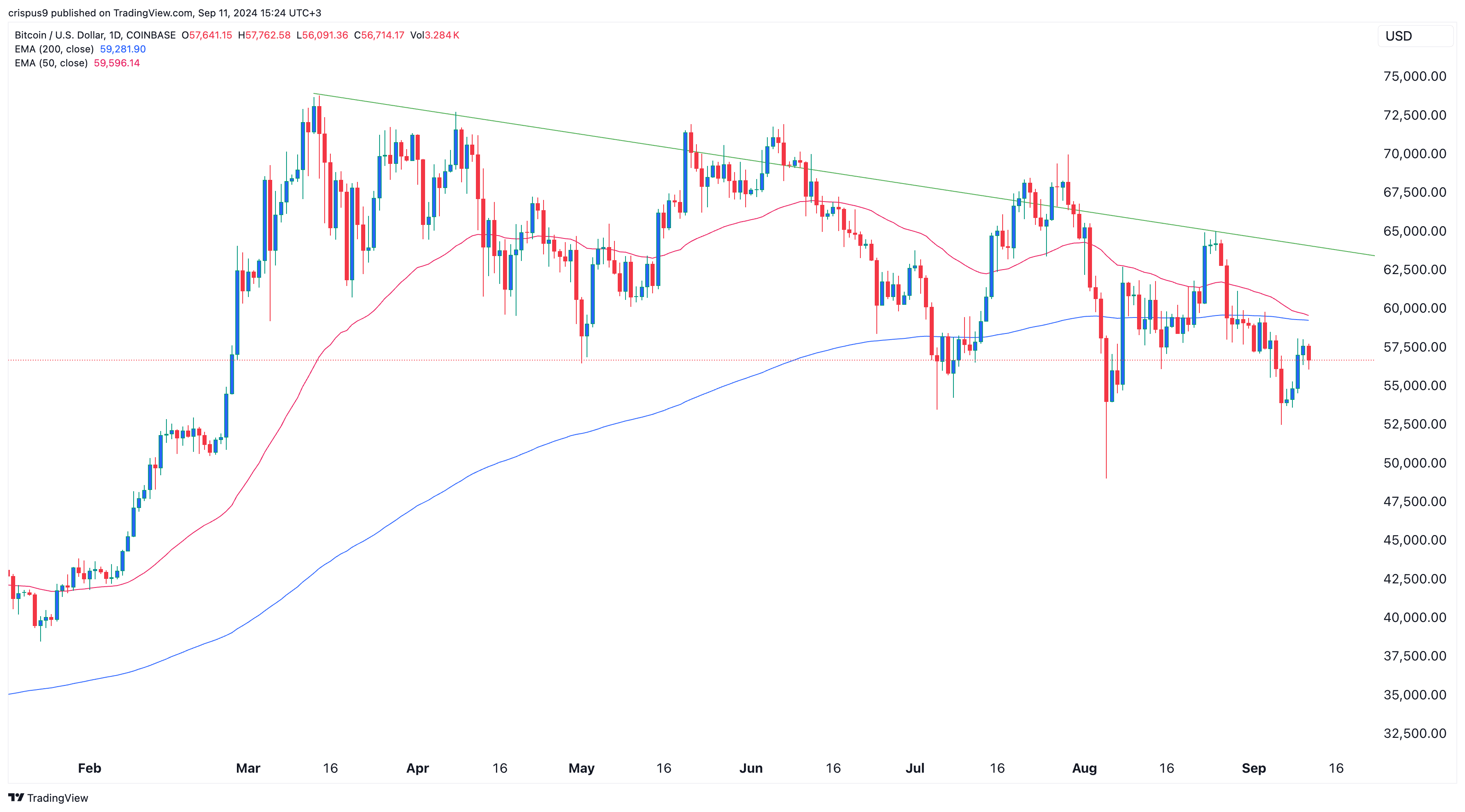This screenshot has width=1465, height=812.
Task: Click the 62,500.00 price axis label
Action: [x=1415, y=269]
